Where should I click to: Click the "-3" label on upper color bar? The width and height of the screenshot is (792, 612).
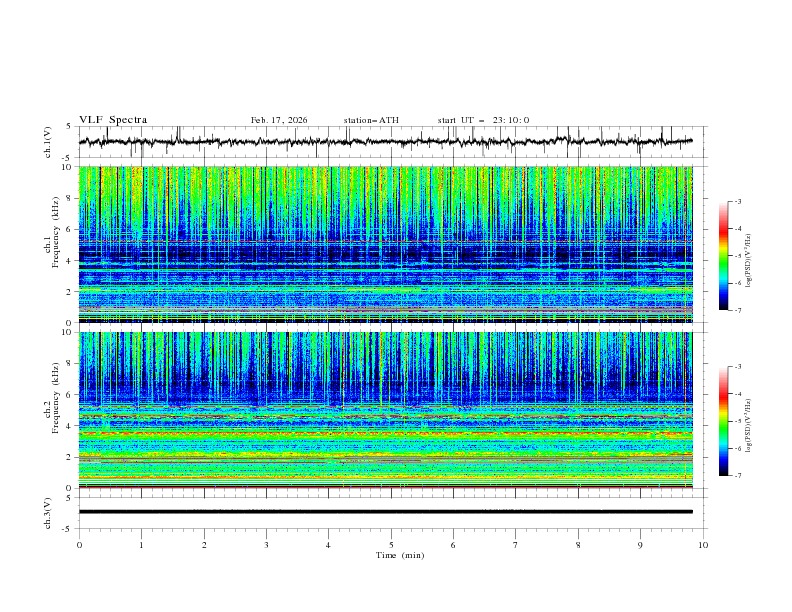pyautogui.click(x=737, y=201)
